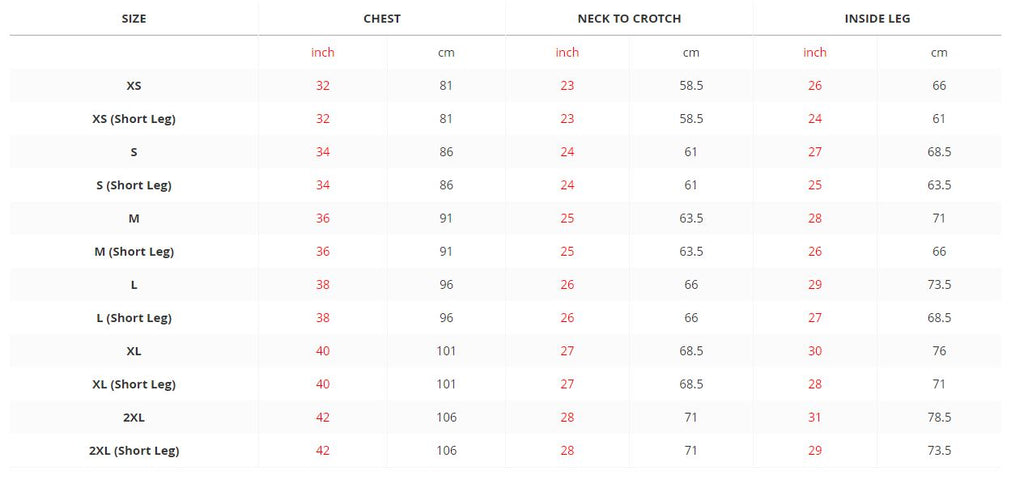The image size is (1024, 492).
Task: Click the XL (Short Leg) row label
Action: click(x=134, y=384)
